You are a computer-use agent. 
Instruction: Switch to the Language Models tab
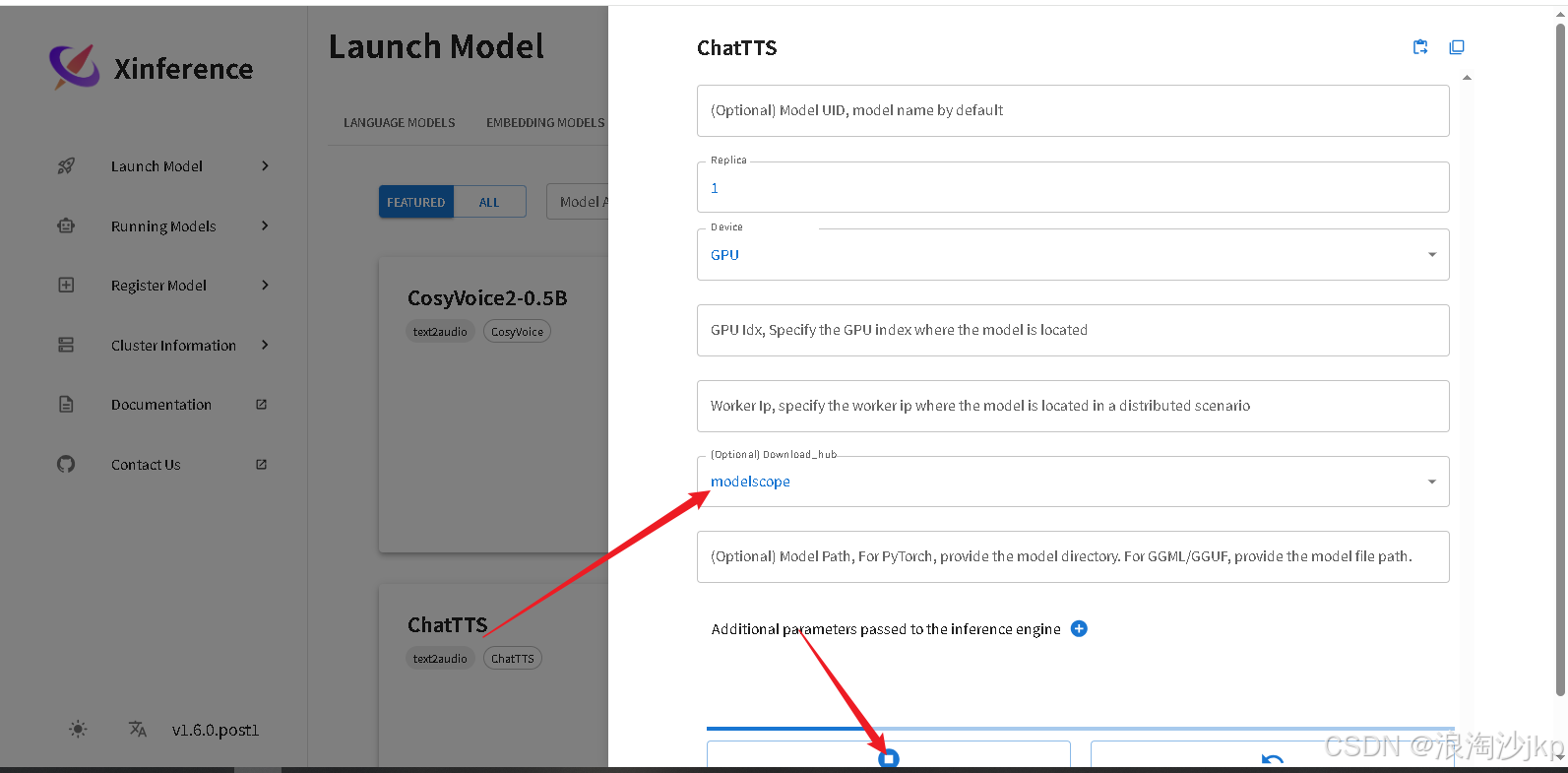click(400, 123)
